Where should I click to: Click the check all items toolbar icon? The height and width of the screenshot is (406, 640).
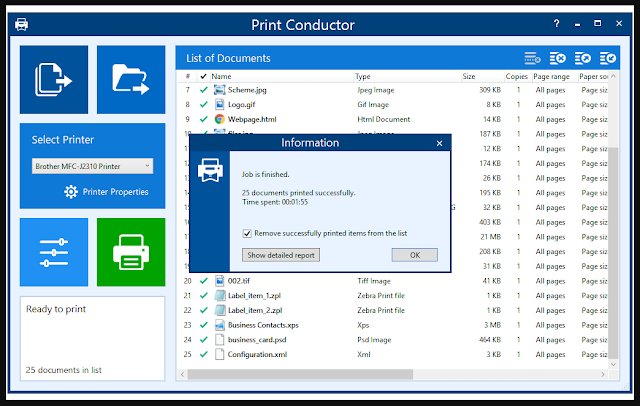pos(607,58)
